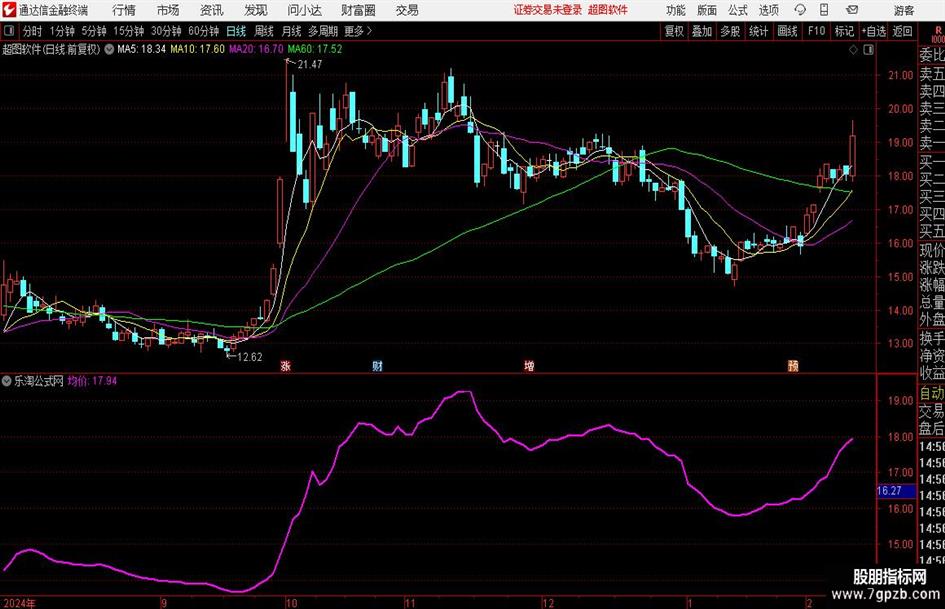
Task: Click the 多股 multi-stock button
Action: click(x=730, y=31)
